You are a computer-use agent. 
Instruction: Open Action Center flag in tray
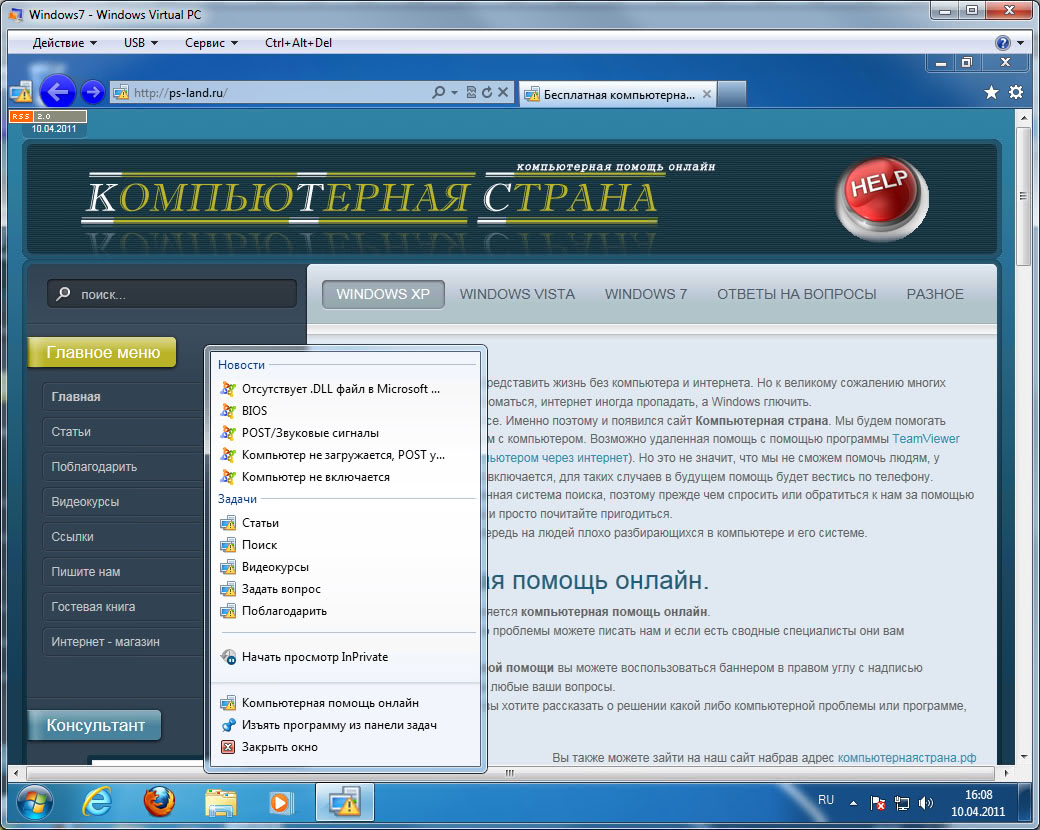877,803
